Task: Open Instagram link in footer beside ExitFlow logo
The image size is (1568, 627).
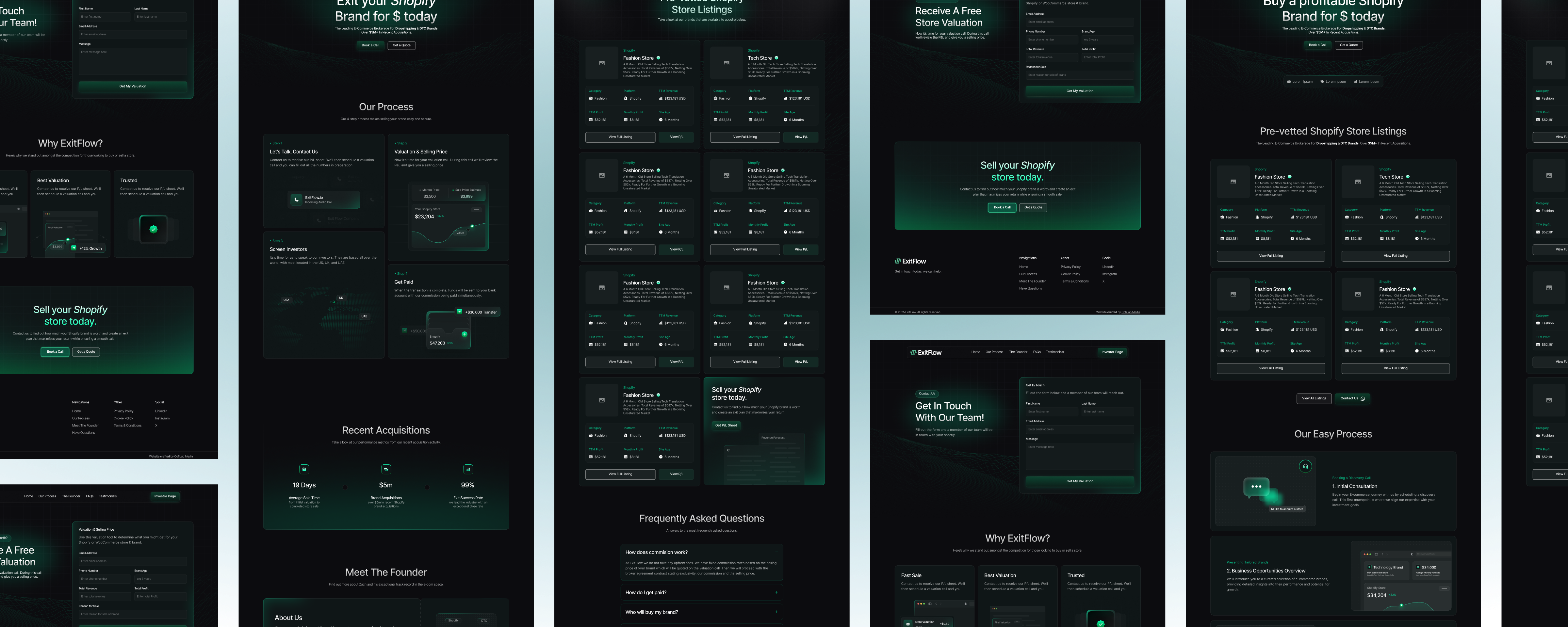Action: point(1110,274)
